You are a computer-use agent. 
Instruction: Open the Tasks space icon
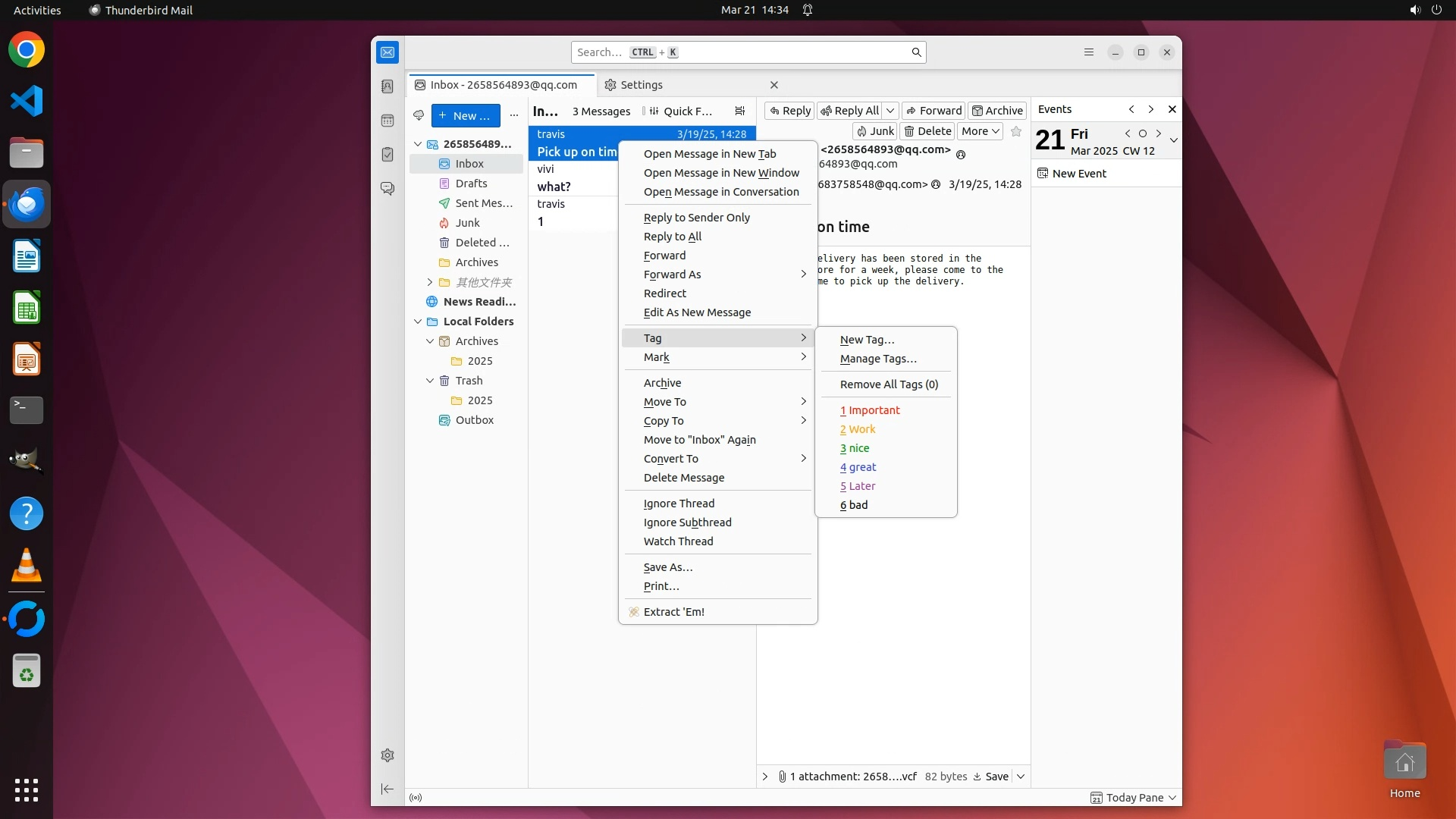coord(388,155)
